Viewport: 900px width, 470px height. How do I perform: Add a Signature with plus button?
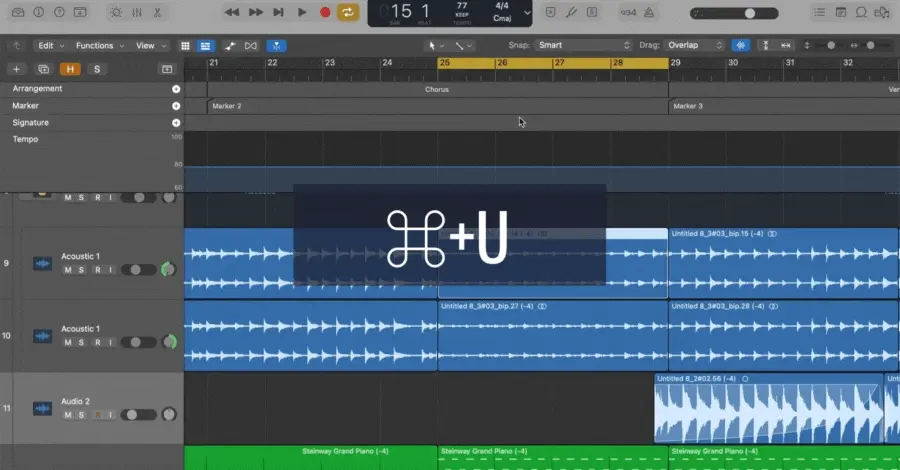pos(176,123)
